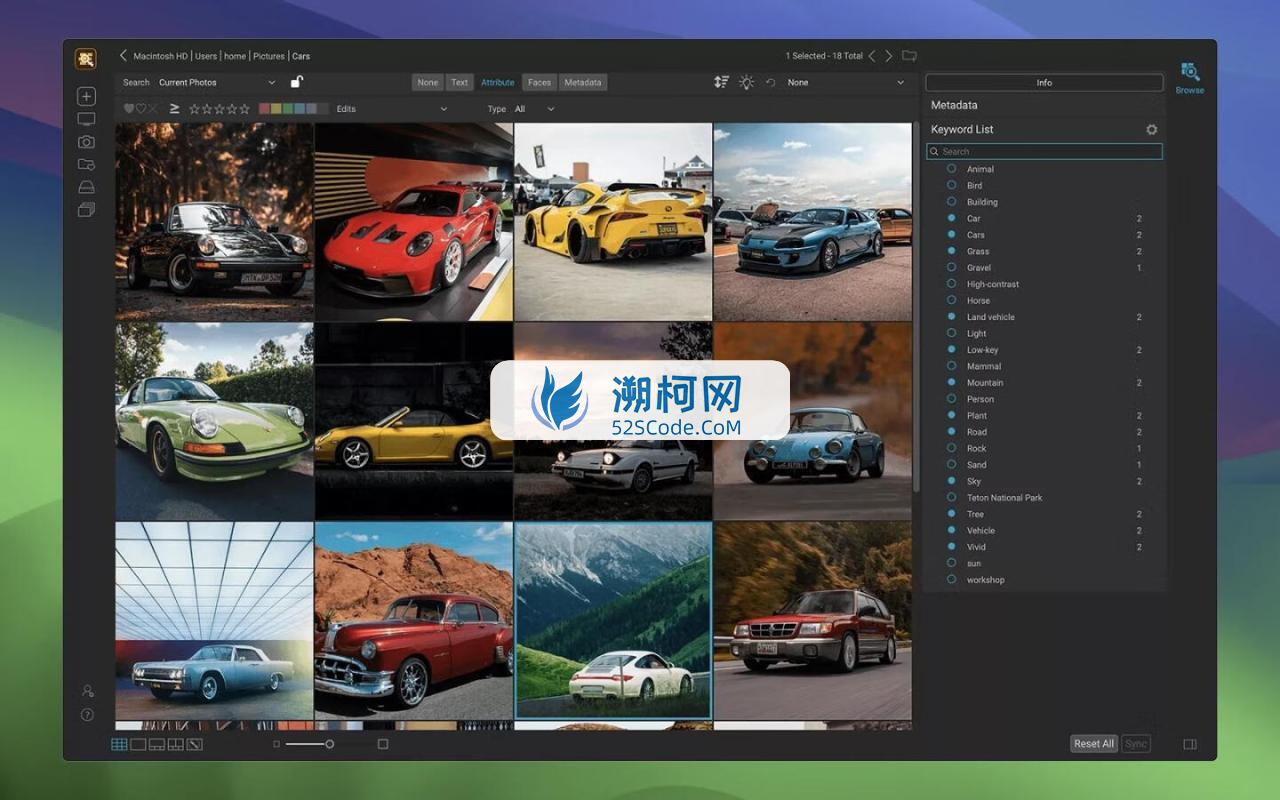Toggle the outlined heart filter

coord(141,108)
